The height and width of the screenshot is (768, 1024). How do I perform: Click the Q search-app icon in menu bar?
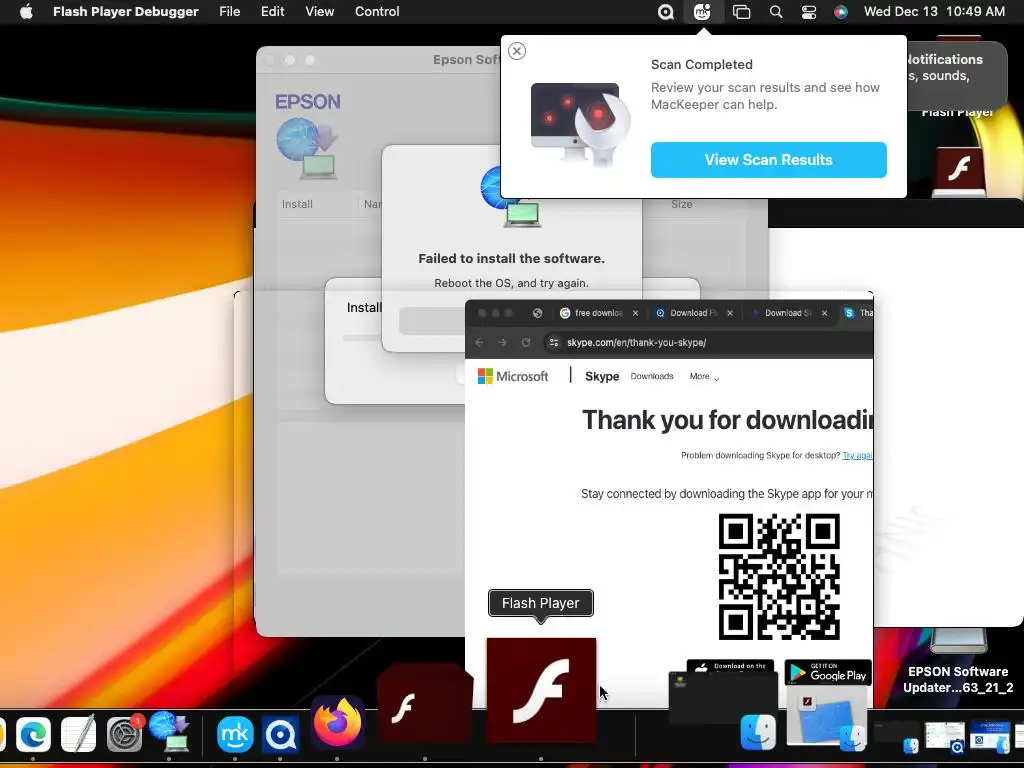tap(665, 12)
